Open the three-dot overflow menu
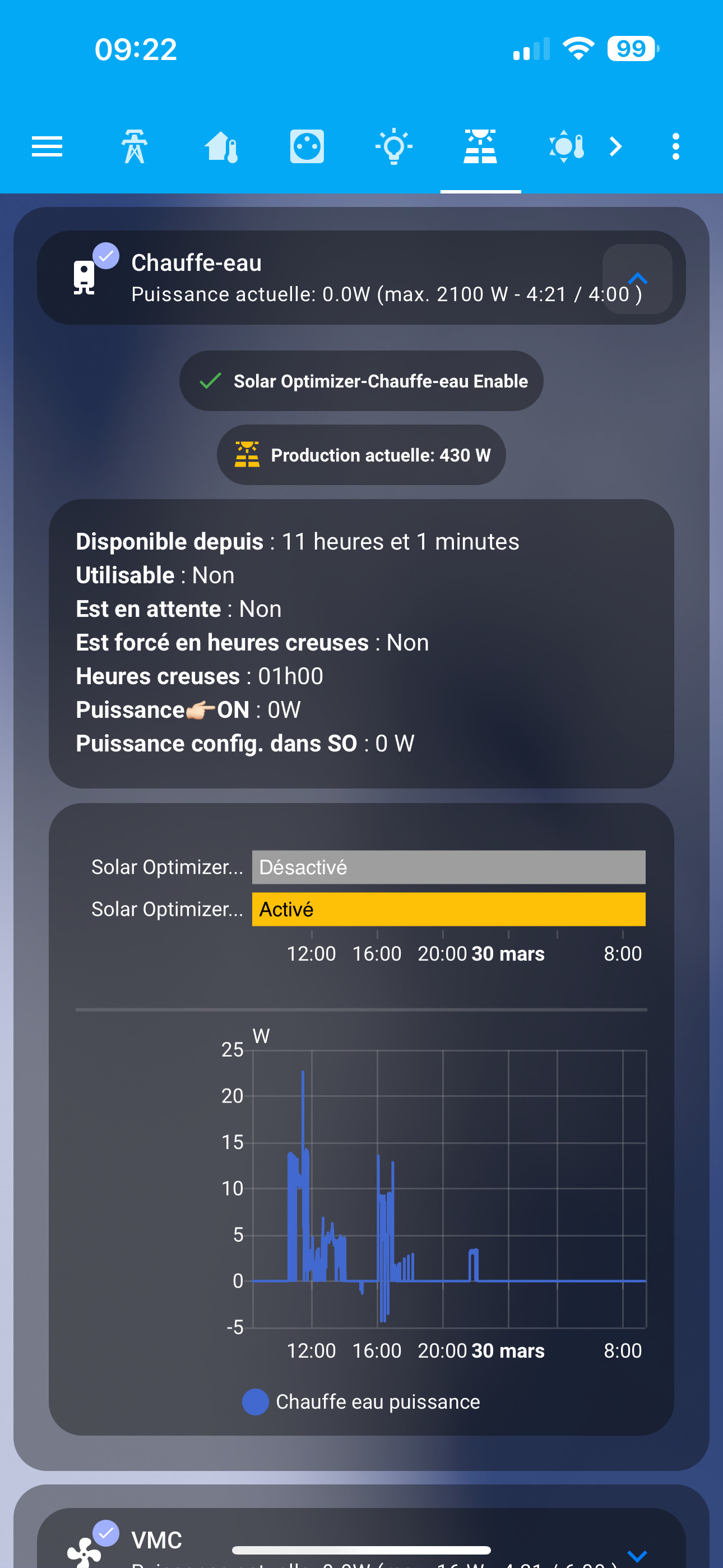Viewport: 723px width, 1568px height. [675, 147]
